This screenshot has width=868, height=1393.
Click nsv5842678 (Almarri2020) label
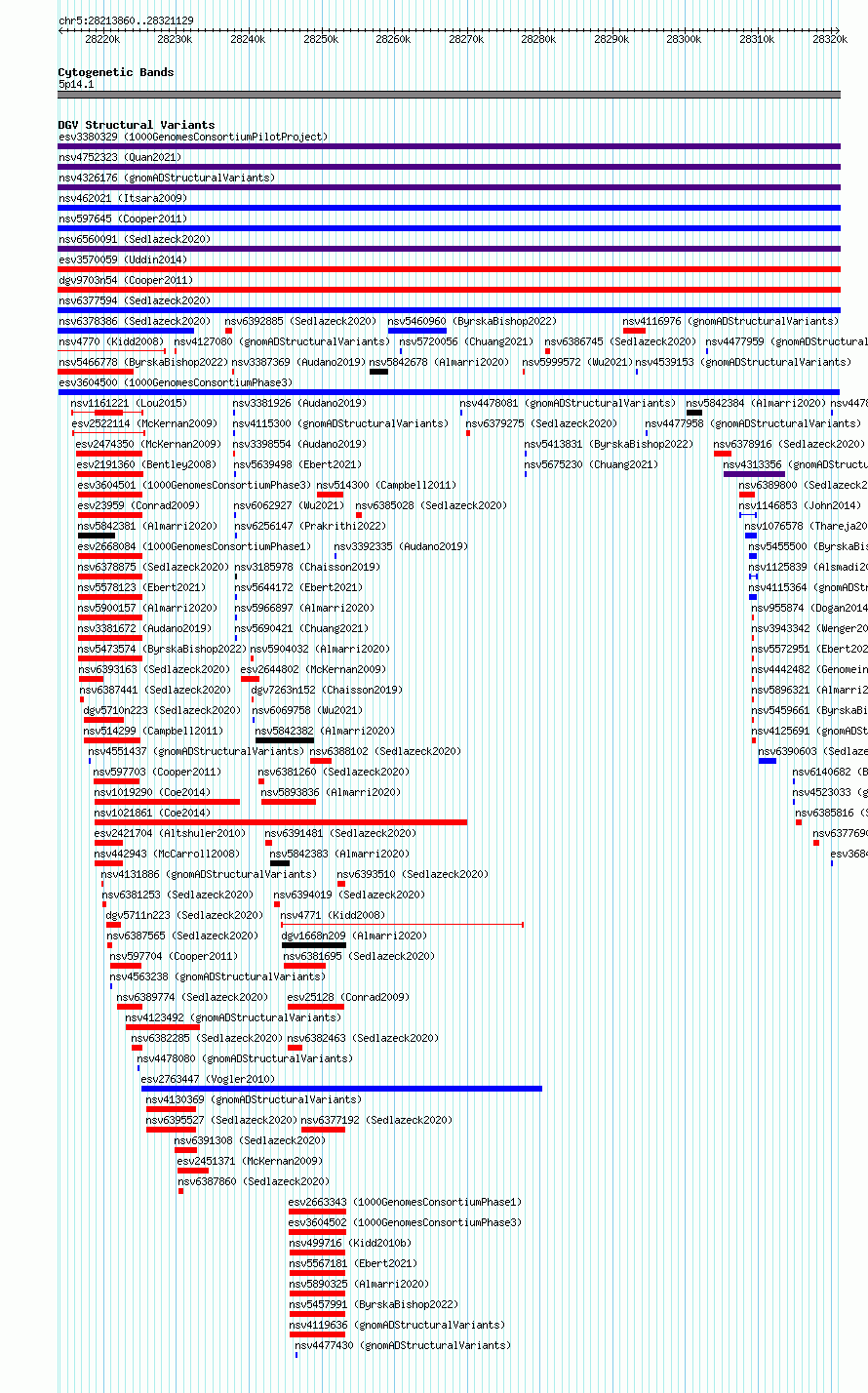439,362
